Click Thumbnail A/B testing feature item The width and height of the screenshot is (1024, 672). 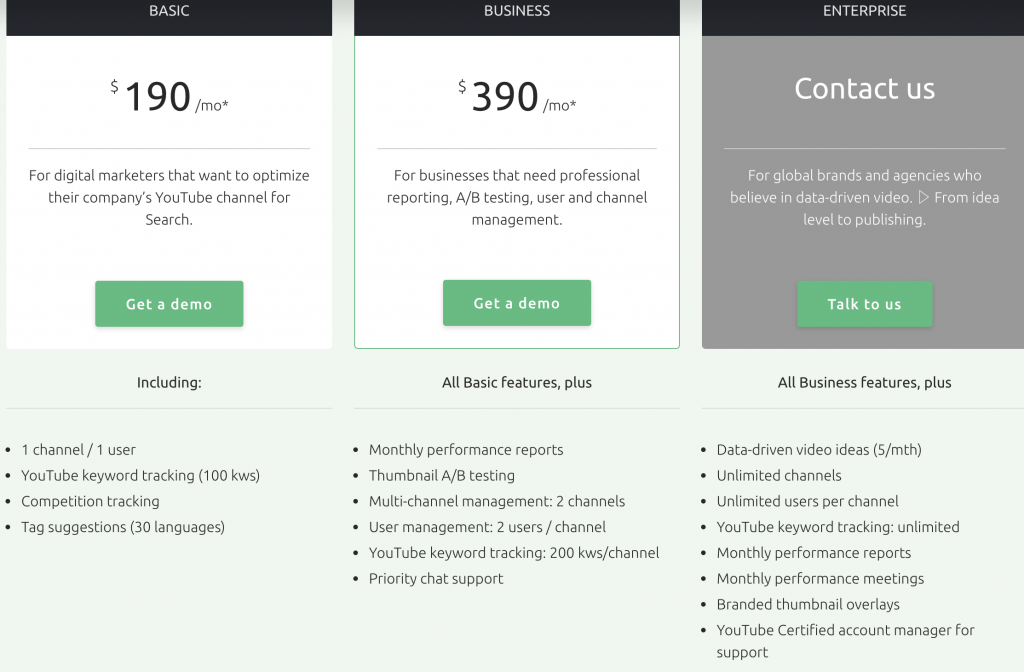(441, 475)
